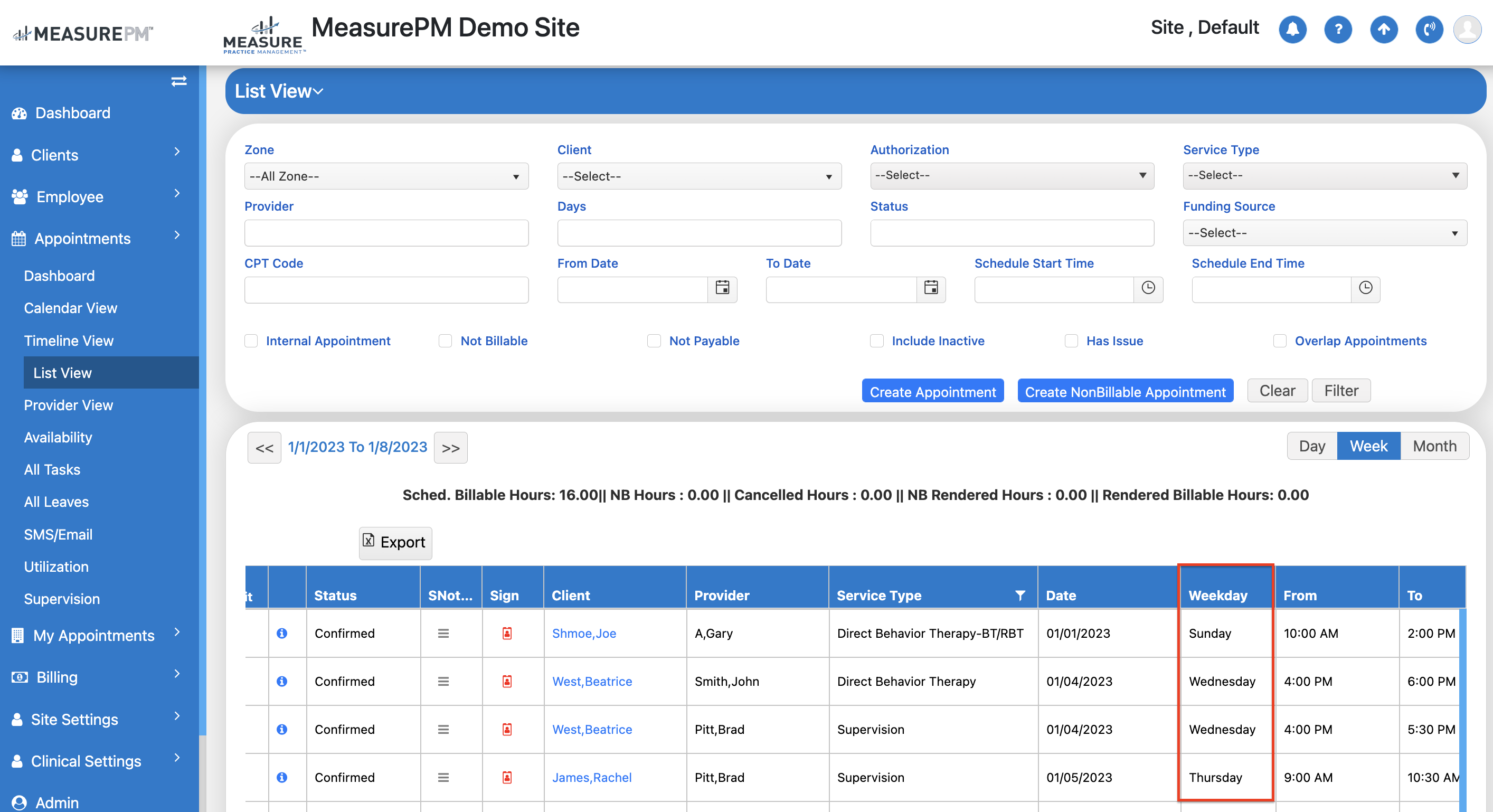1493x812 pixels.
Task: Open the From Date calendar picker
Action: click(722, 288)
